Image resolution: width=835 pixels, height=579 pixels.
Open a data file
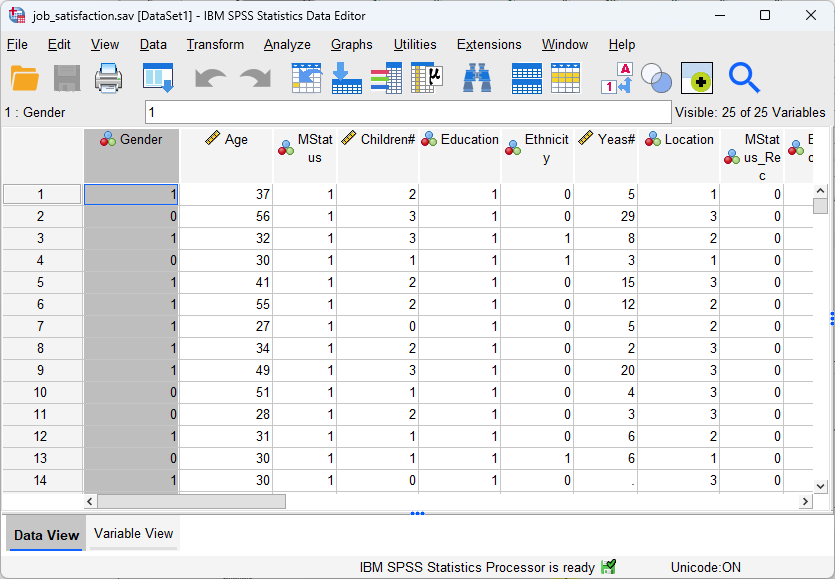(25, 77)
